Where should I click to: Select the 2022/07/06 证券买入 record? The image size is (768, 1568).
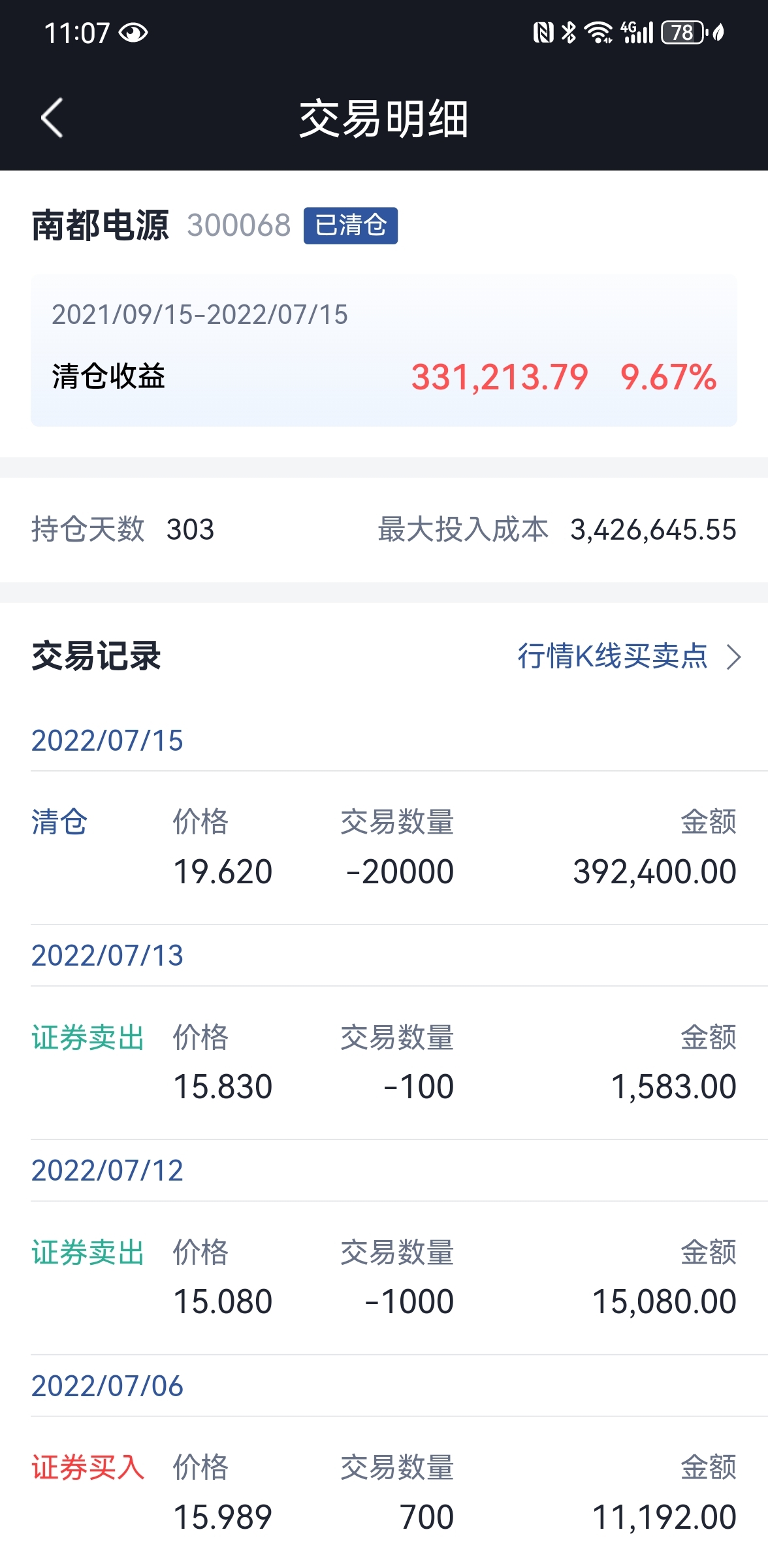384,1492
